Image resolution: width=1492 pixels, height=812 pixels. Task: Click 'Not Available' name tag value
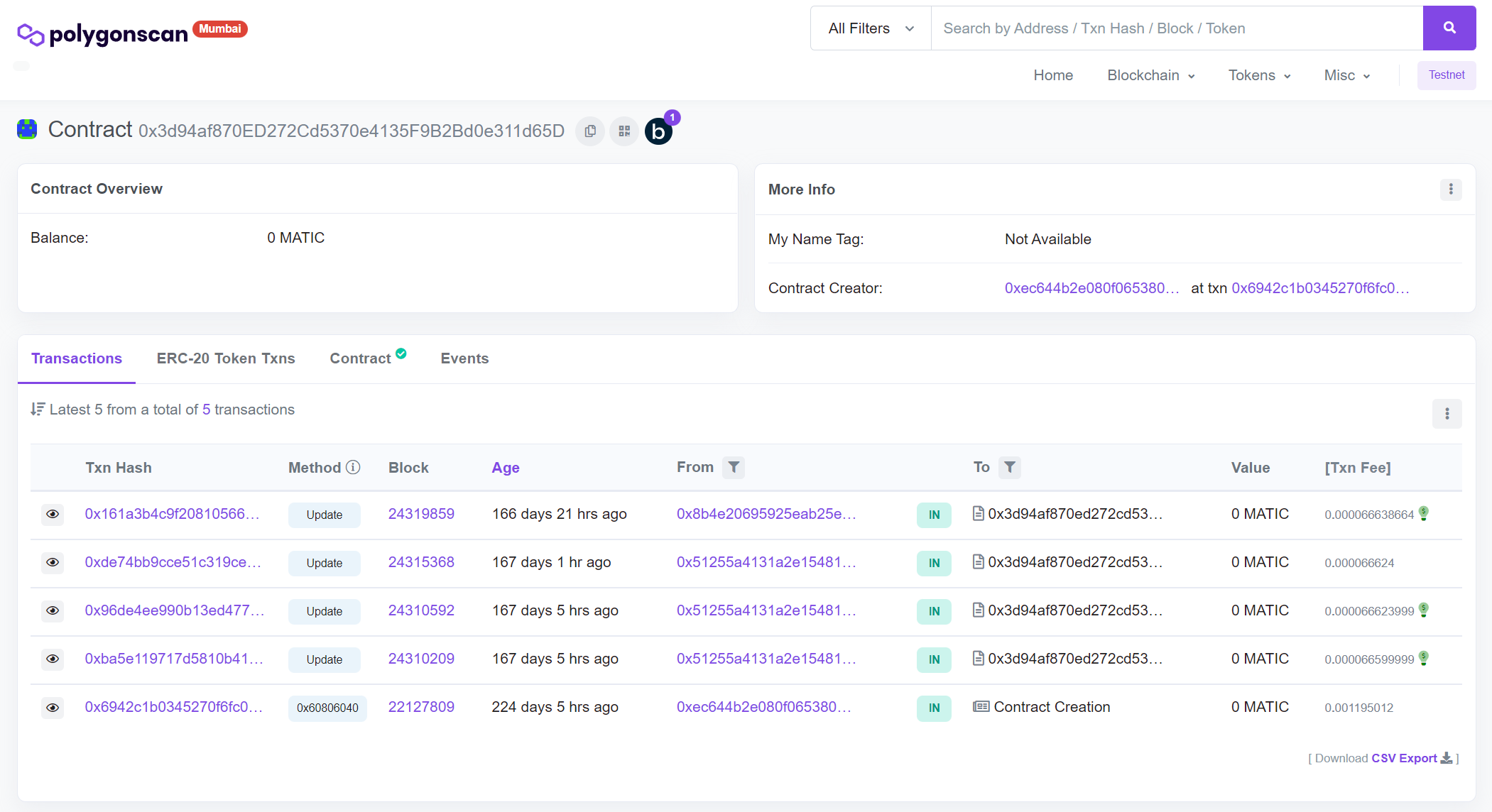[1047, 239]
